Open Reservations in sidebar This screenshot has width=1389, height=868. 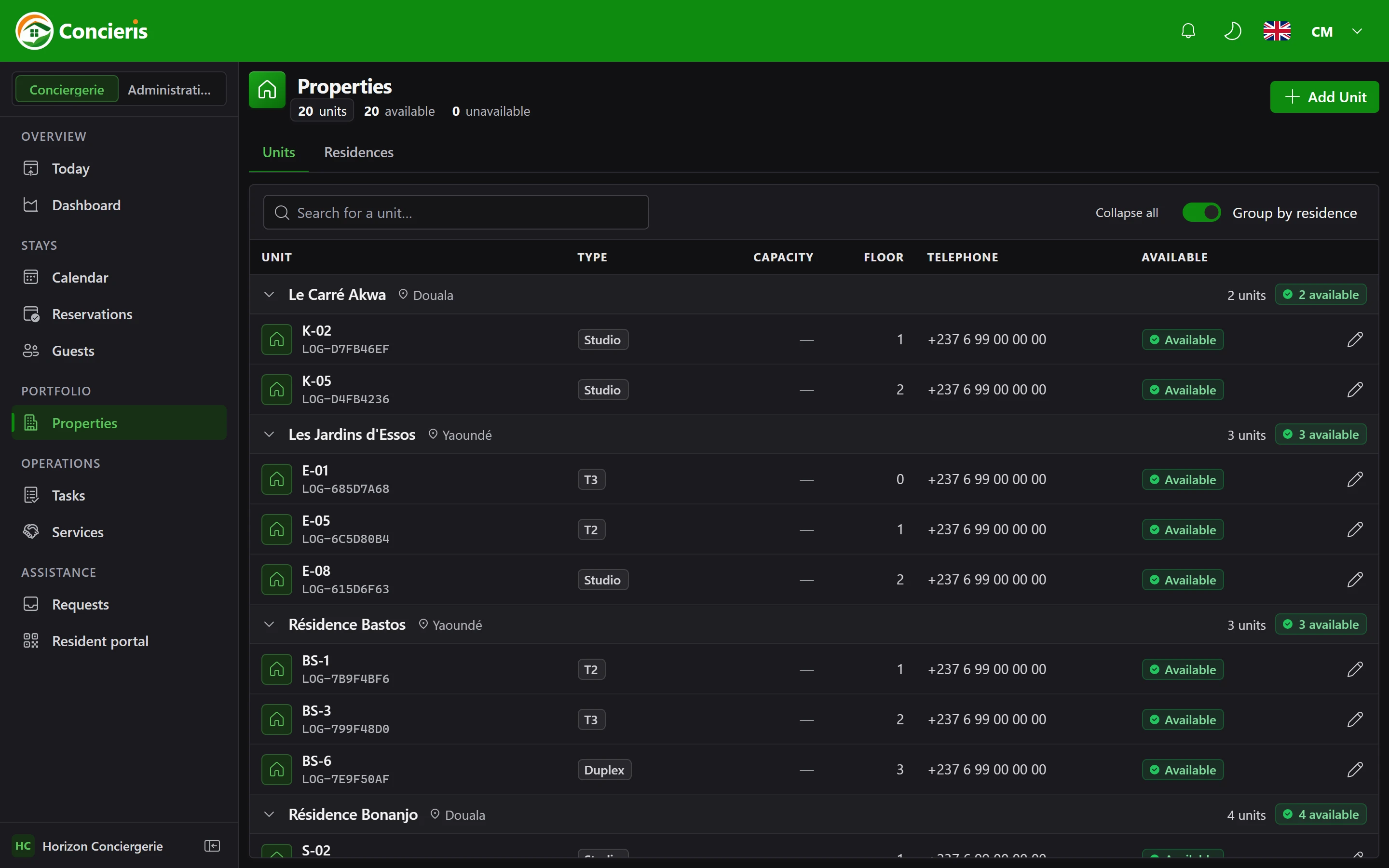[x=119, y=314]
